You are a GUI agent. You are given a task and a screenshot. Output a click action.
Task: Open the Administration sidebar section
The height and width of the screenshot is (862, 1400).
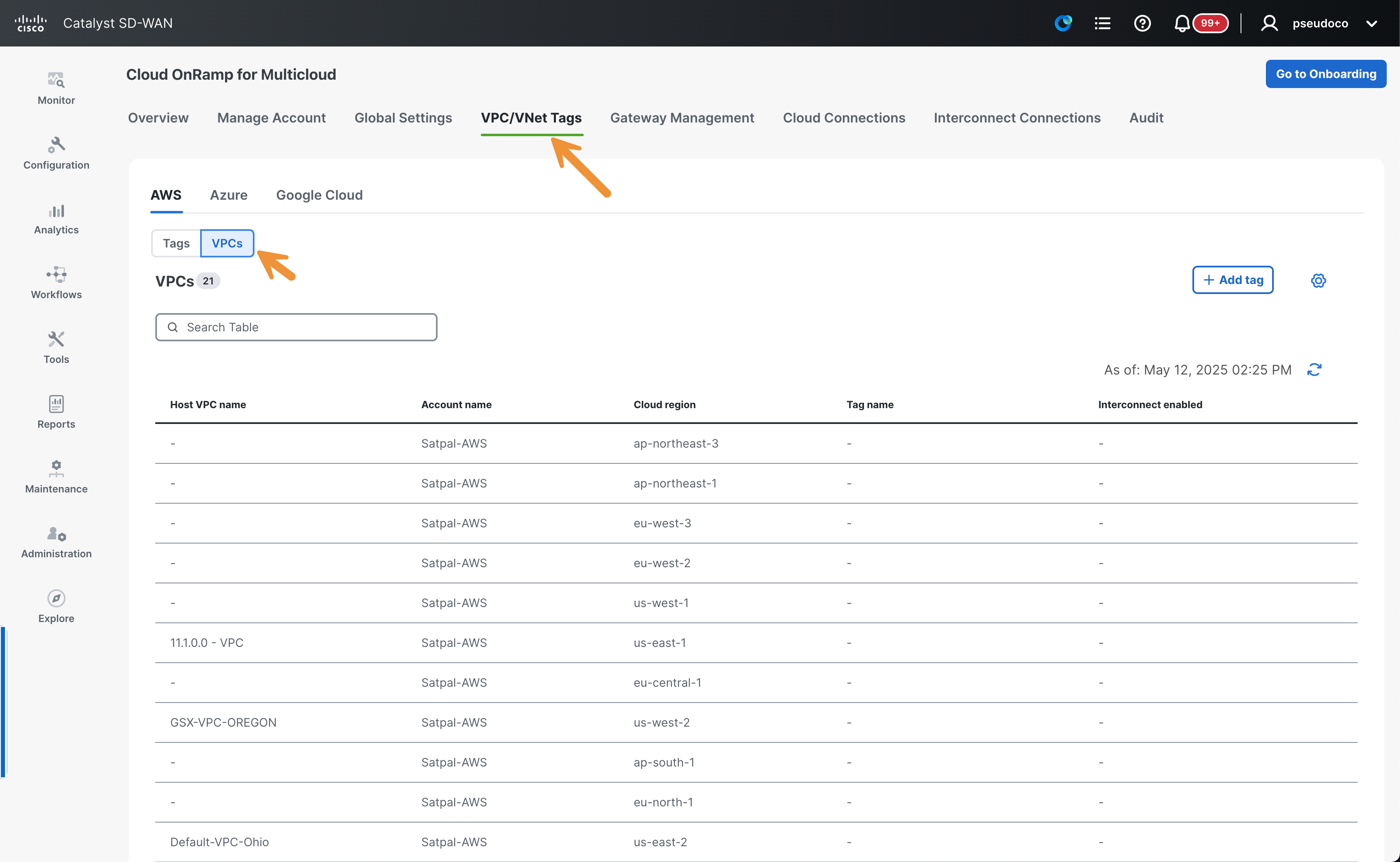tap(56, 542)
